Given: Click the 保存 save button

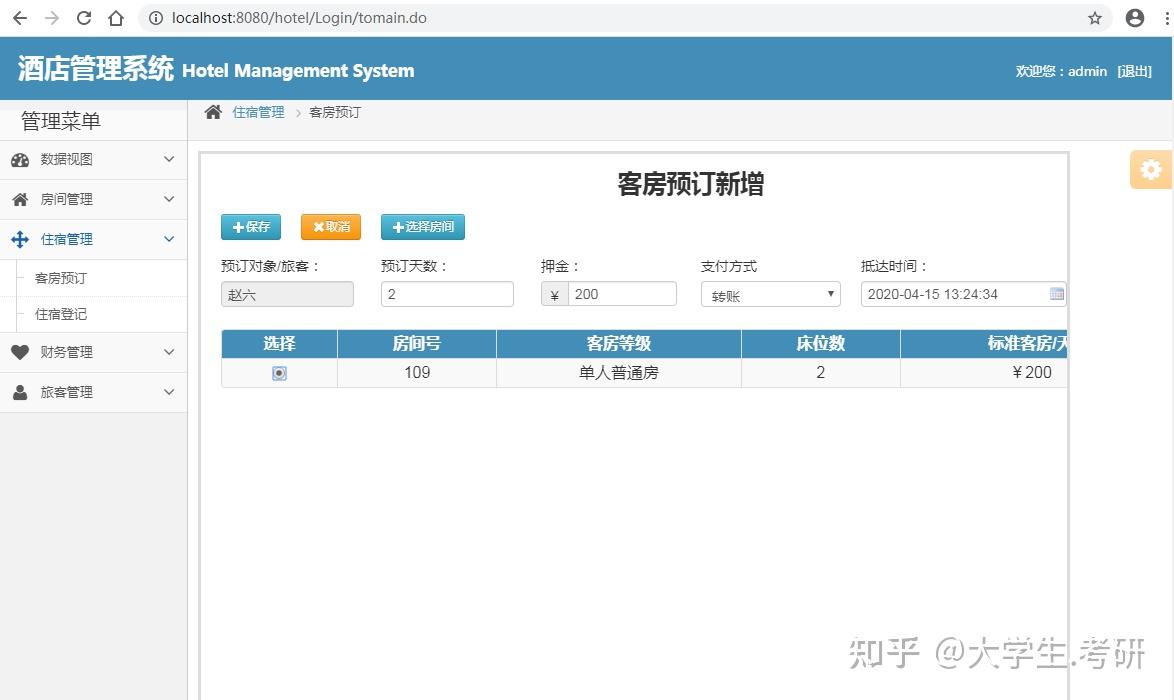Looking at the screenshot, I should pyautogui.click(x=251, y=227).
